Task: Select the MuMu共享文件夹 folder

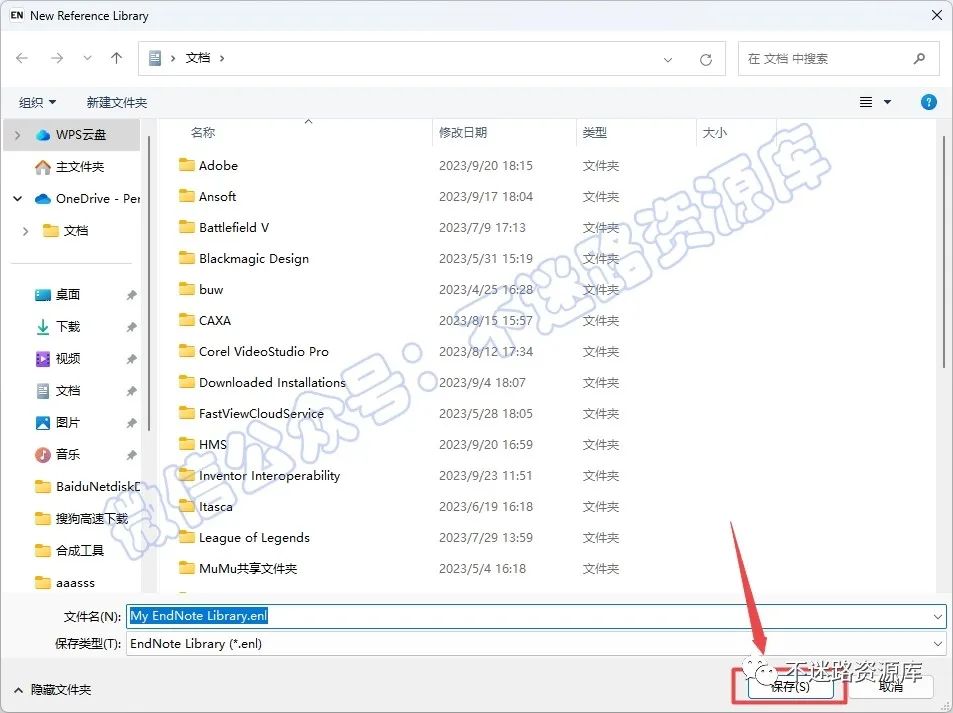Action: tap(238, 568)
